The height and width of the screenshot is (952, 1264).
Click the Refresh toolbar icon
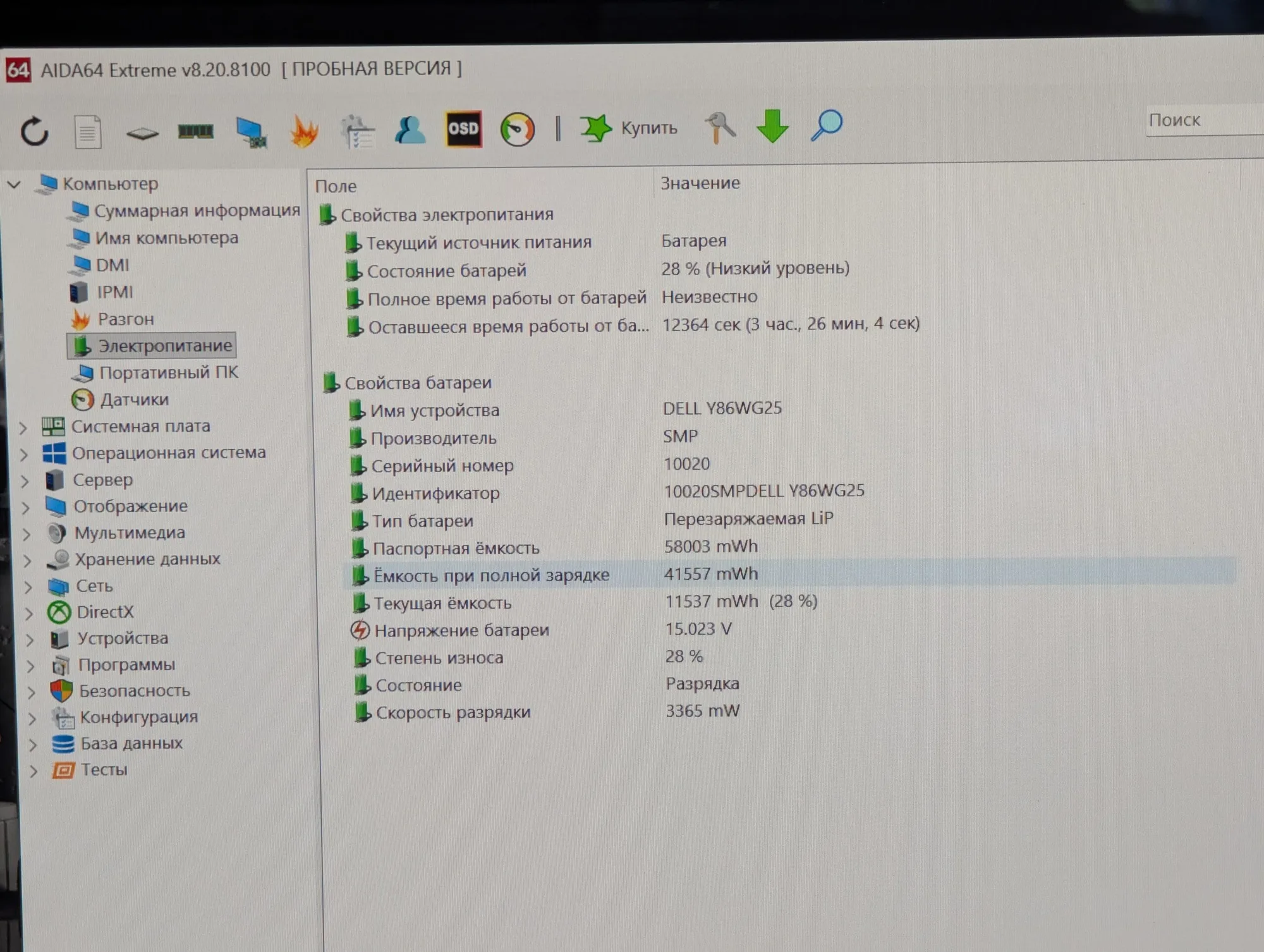[x=35, y=131]
